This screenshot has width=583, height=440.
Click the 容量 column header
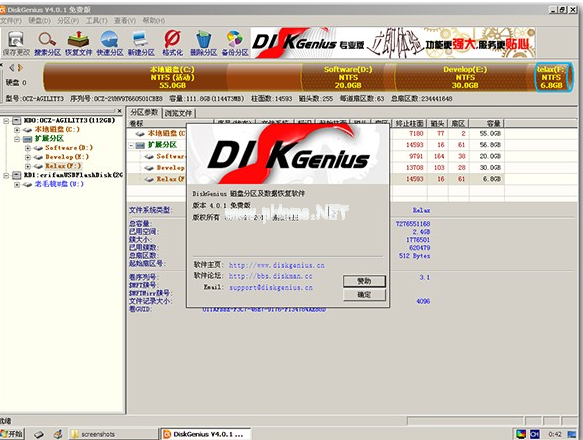487,123
